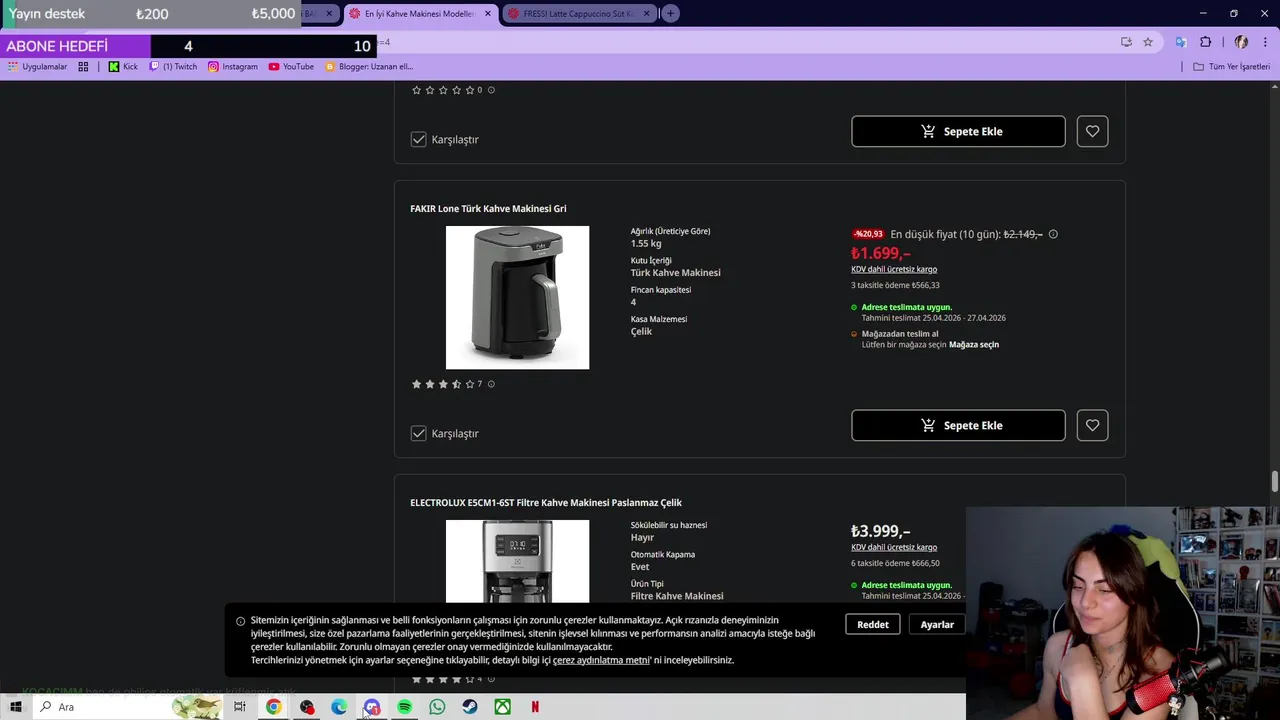Screen dimensions: 1280x720
Task: Open the Instagram bookmark
Action: pos(232,67)
